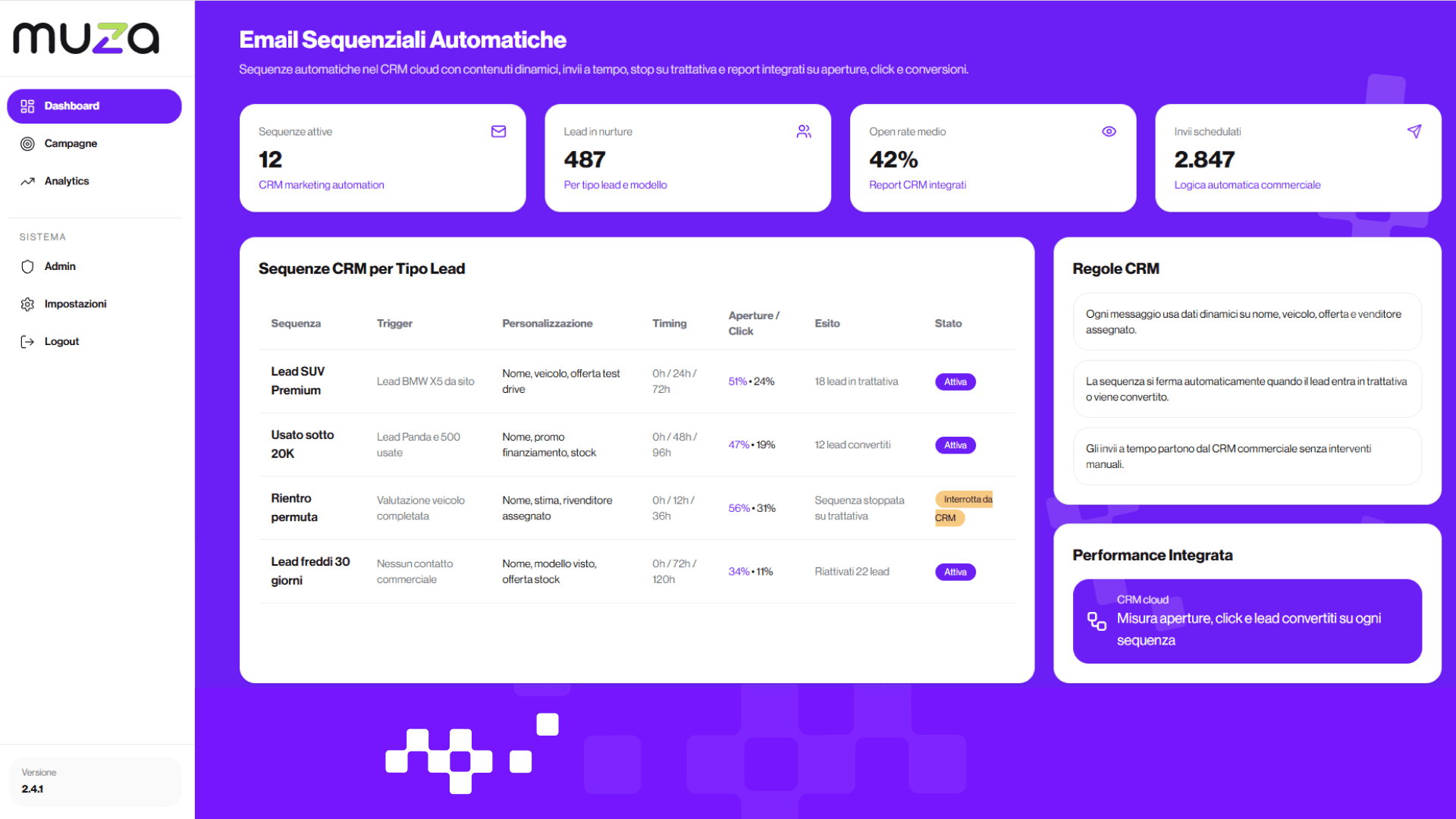The image size is (1456, 819).
Task: Click Logica automatica commerciale link
Action: point(1247,185)
